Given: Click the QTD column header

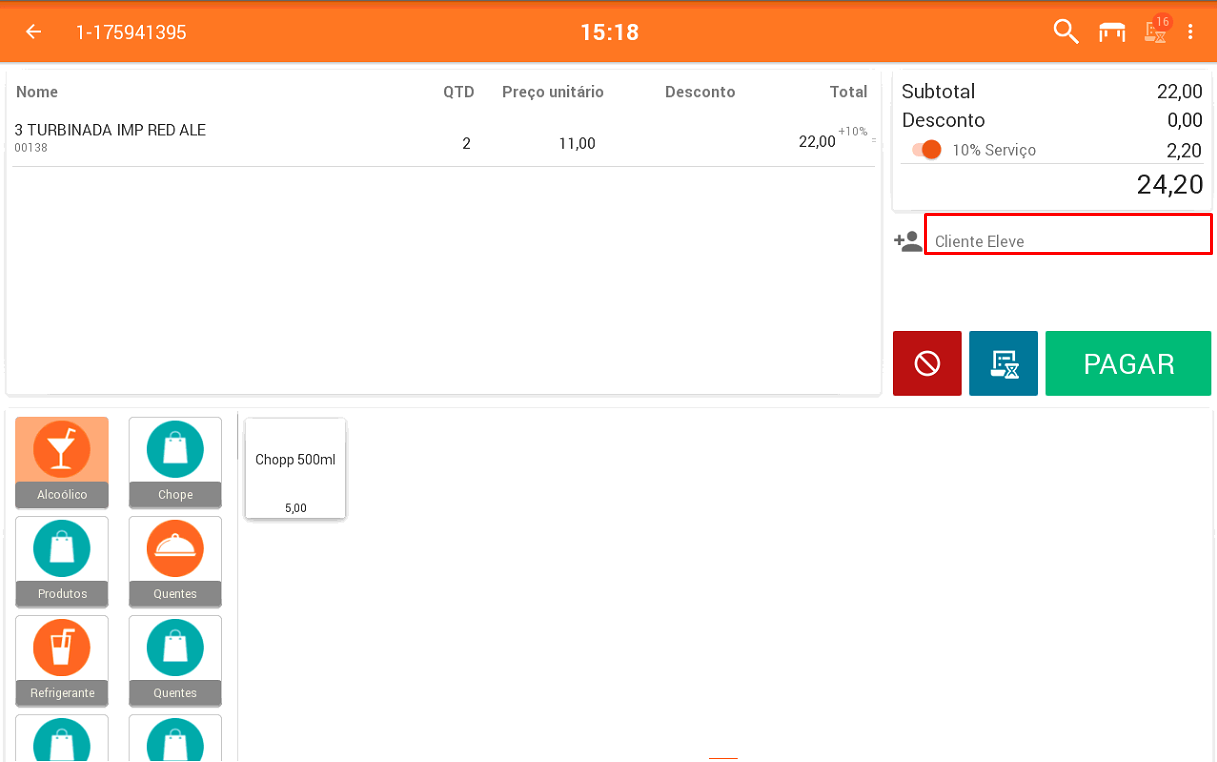Looking at the screenshot, I should click(x=459, y=92).
